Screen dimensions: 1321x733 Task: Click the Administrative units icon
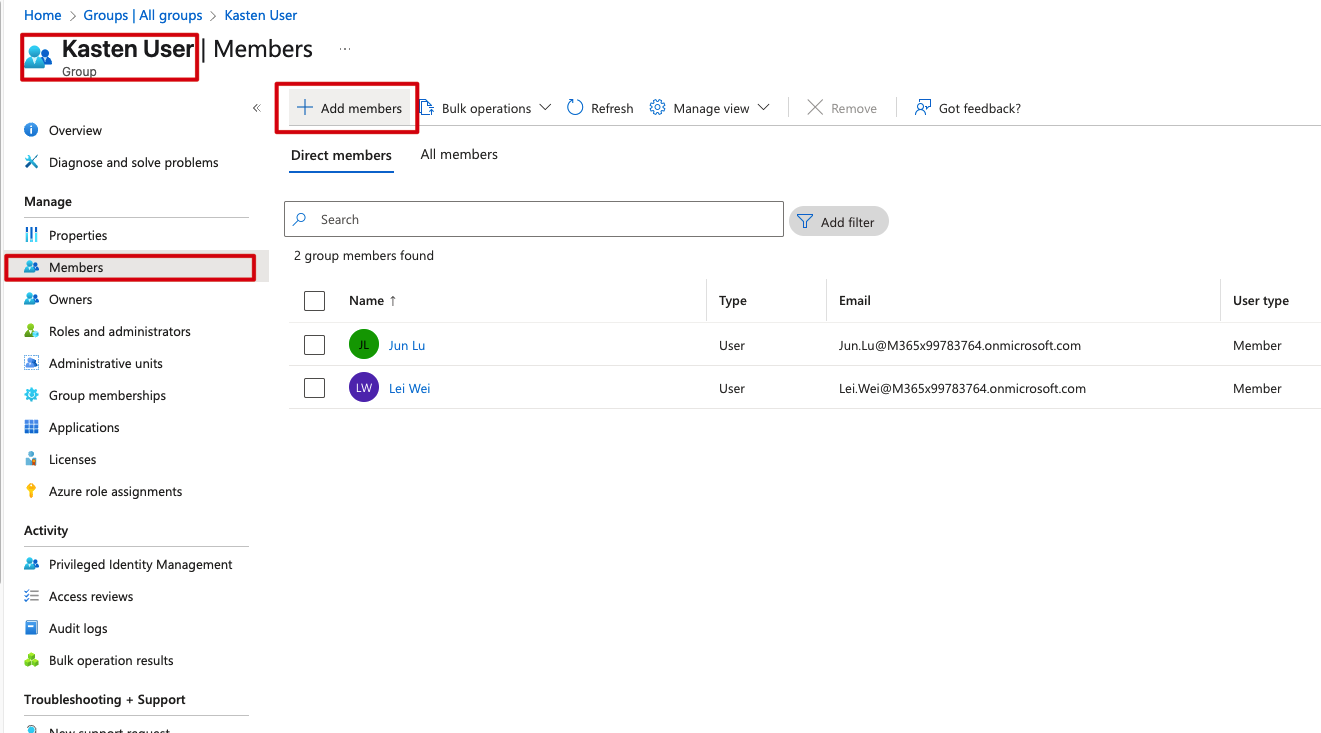coord(31,363)
